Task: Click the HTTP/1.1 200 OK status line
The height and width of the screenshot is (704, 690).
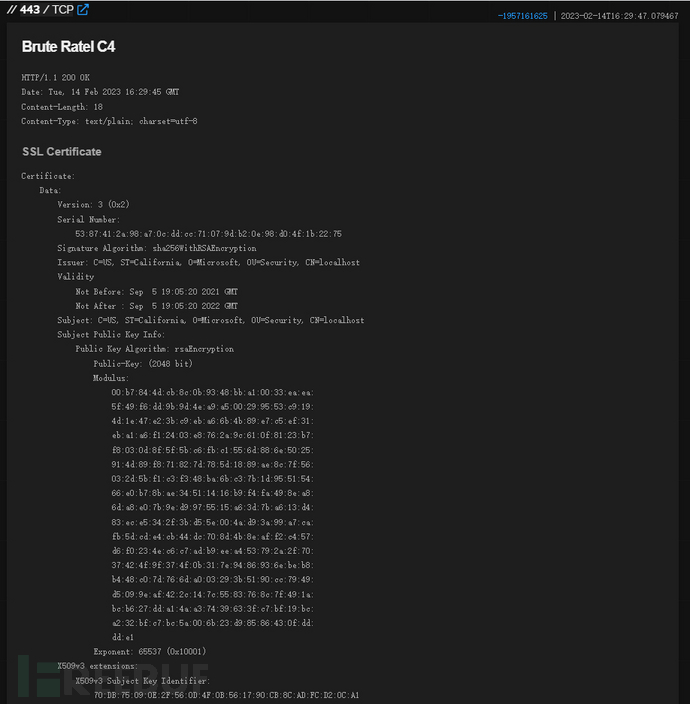Action: (x=58, y=77)
